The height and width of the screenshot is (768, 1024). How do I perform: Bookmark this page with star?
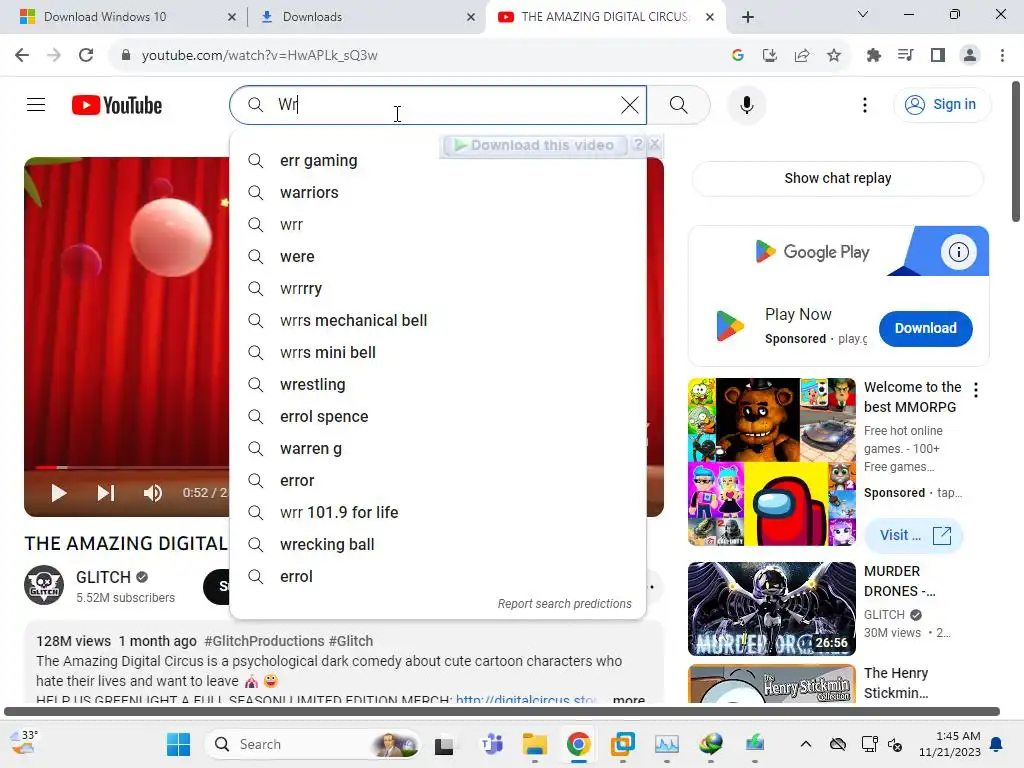pos(834,56)
